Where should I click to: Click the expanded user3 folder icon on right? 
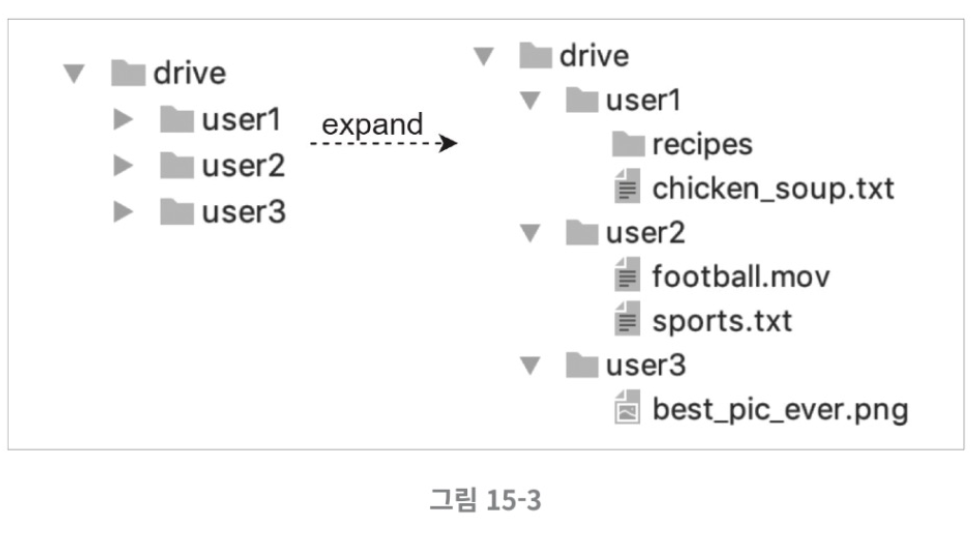(x=582, y=365)
